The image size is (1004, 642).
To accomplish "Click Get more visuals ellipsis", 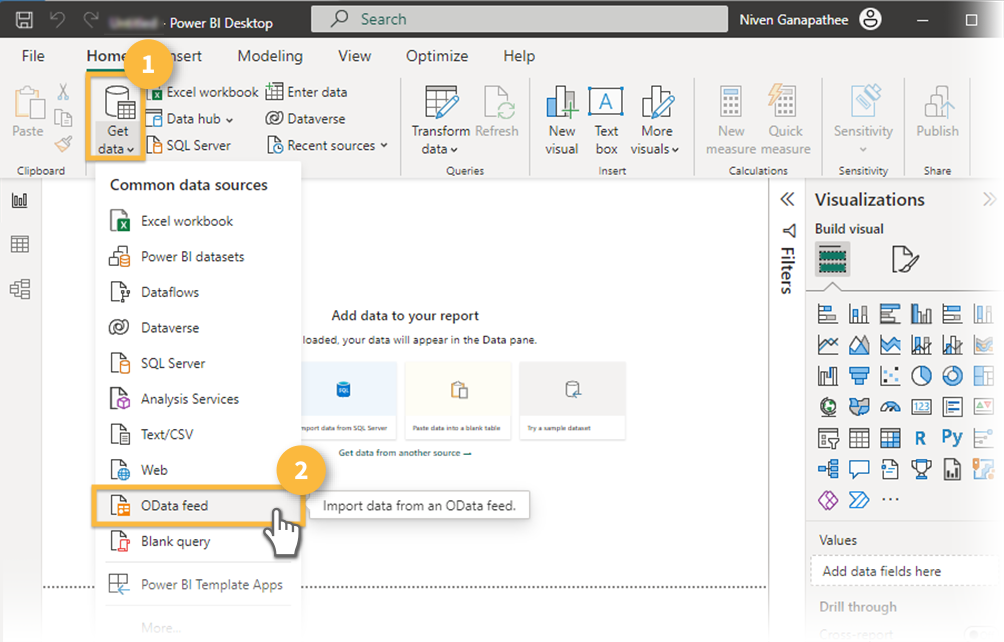I will click(x=890, y=499).
